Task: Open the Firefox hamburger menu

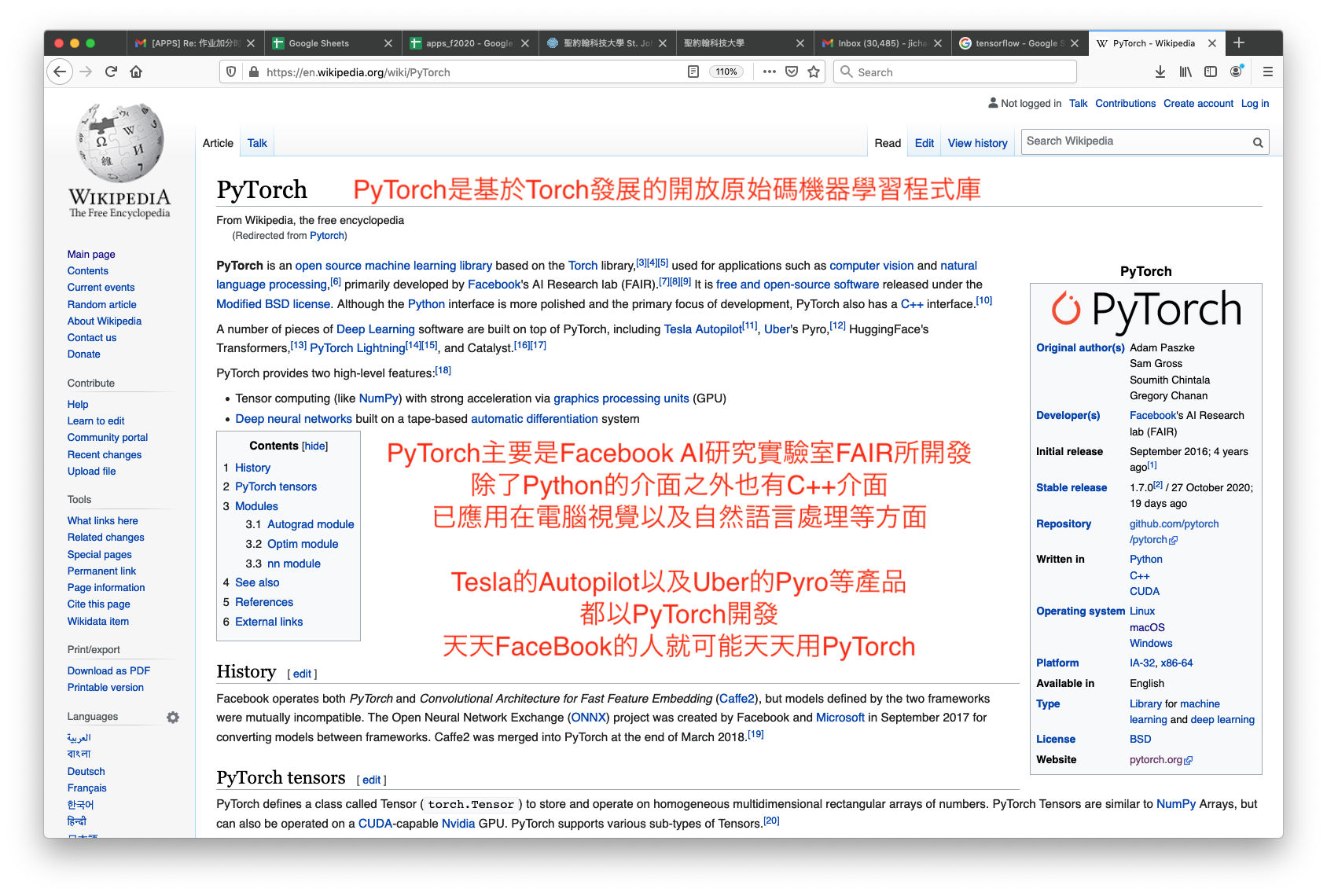Action: tap(1267, 72)
